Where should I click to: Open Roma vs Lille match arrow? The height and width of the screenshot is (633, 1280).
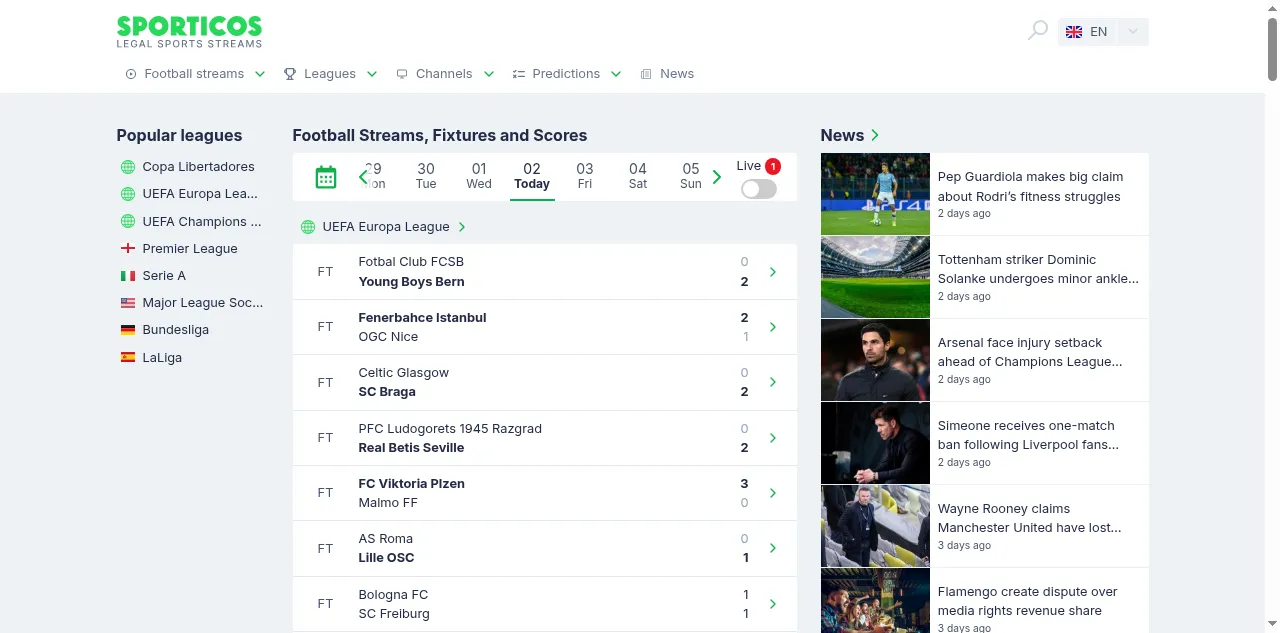click(773, 548)
